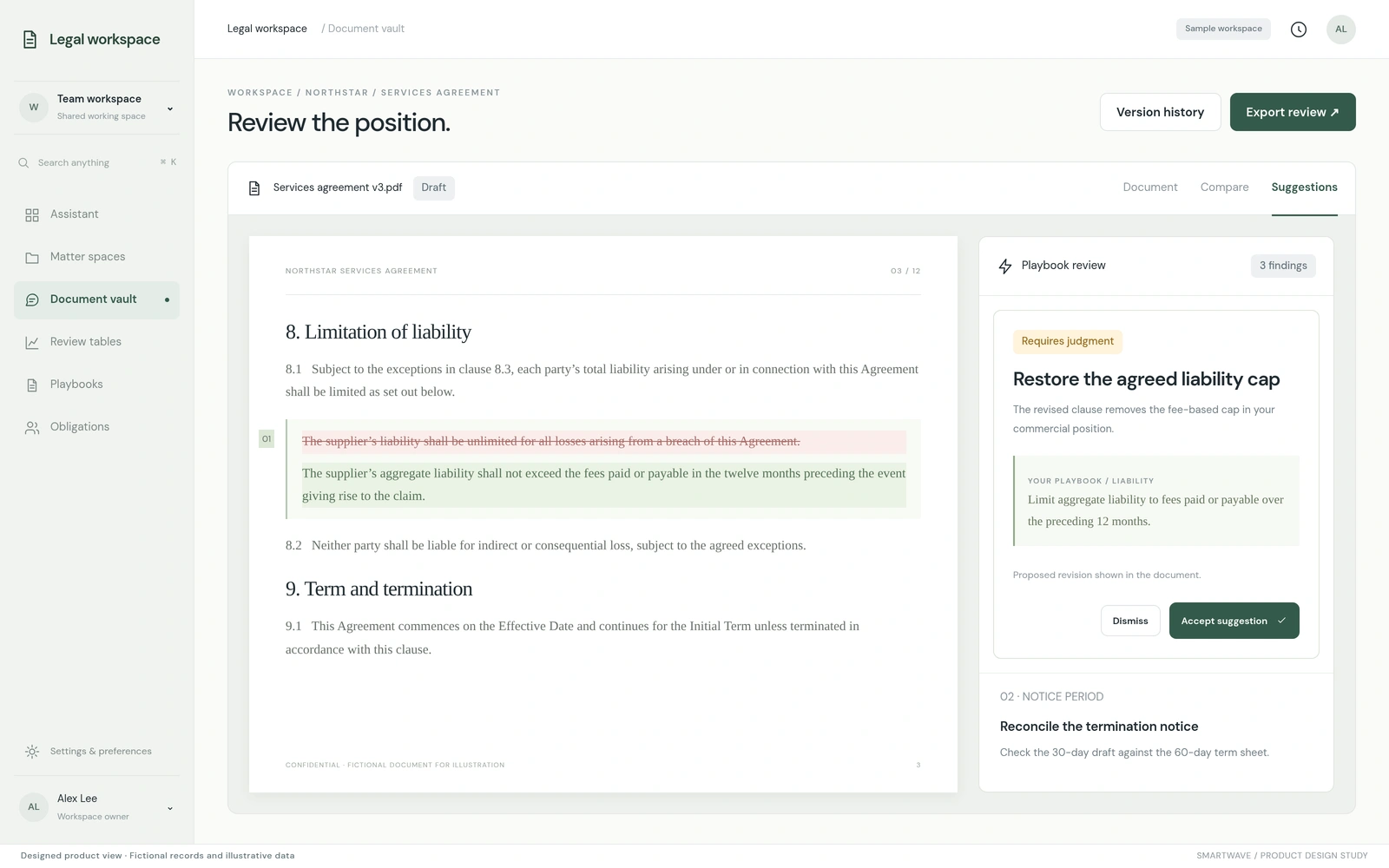Click the Review tables chart icon

tap(32, 342)
